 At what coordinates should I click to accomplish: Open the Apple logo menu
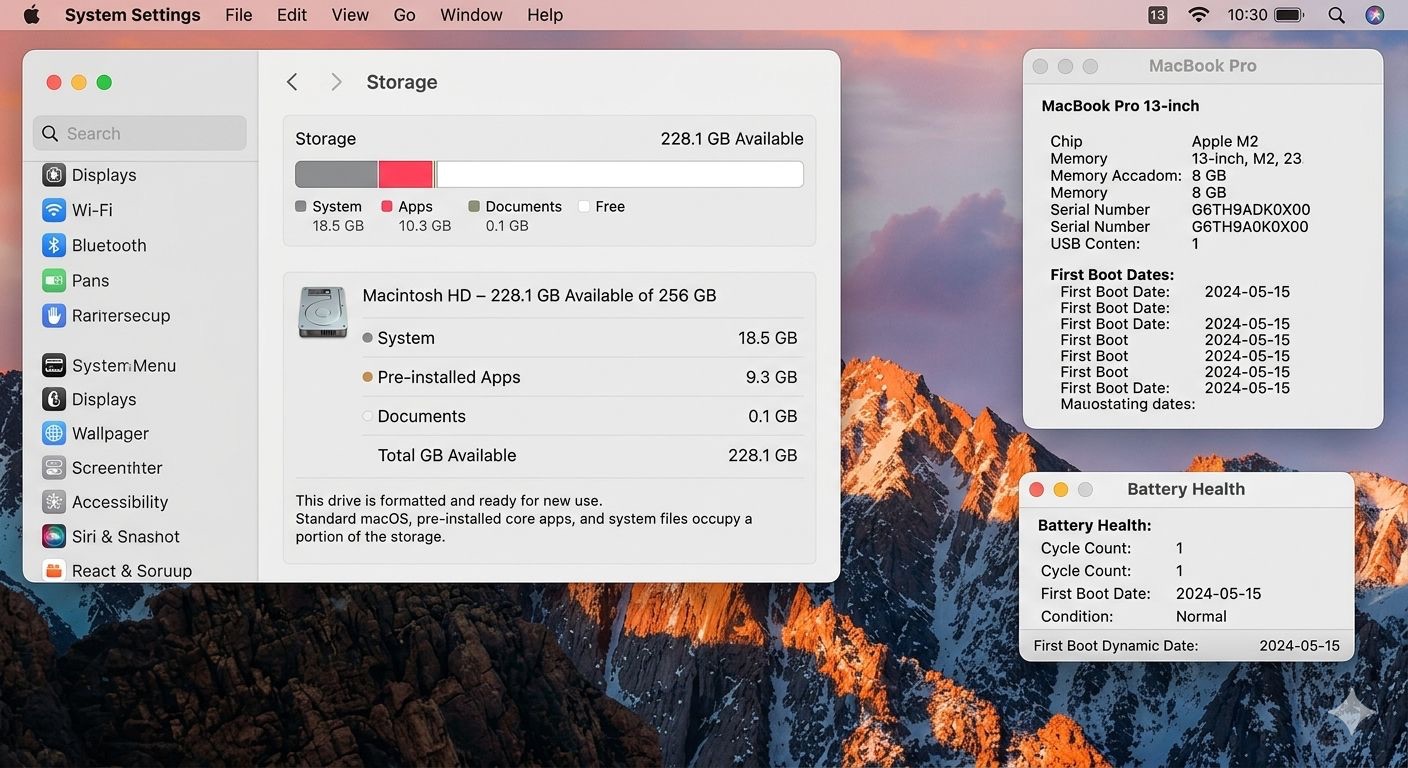[x=31, y=15]
